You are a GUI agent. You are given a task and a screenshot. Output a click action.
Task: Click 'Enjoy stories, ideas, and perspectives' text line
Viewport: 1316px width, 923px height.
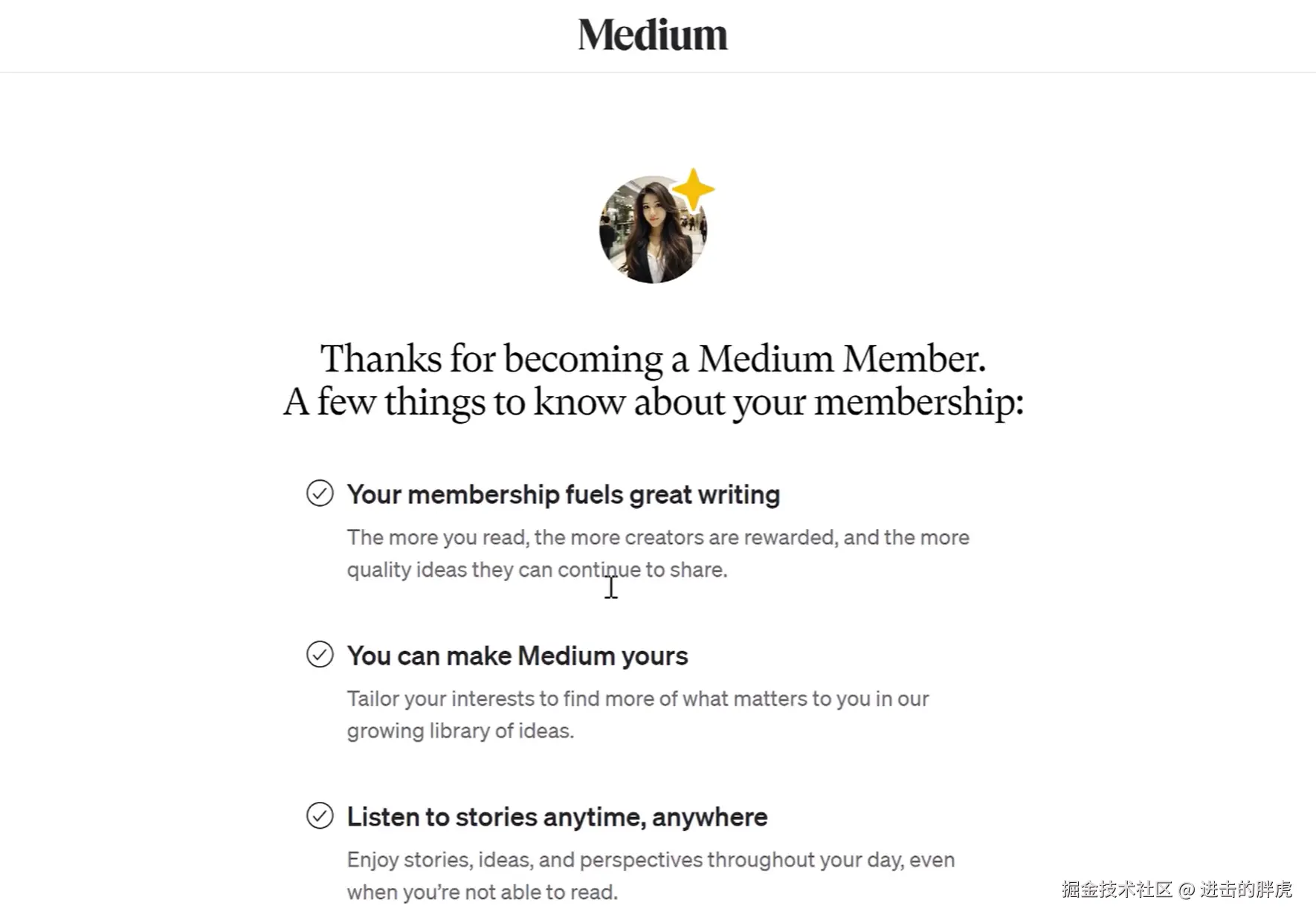650,860
